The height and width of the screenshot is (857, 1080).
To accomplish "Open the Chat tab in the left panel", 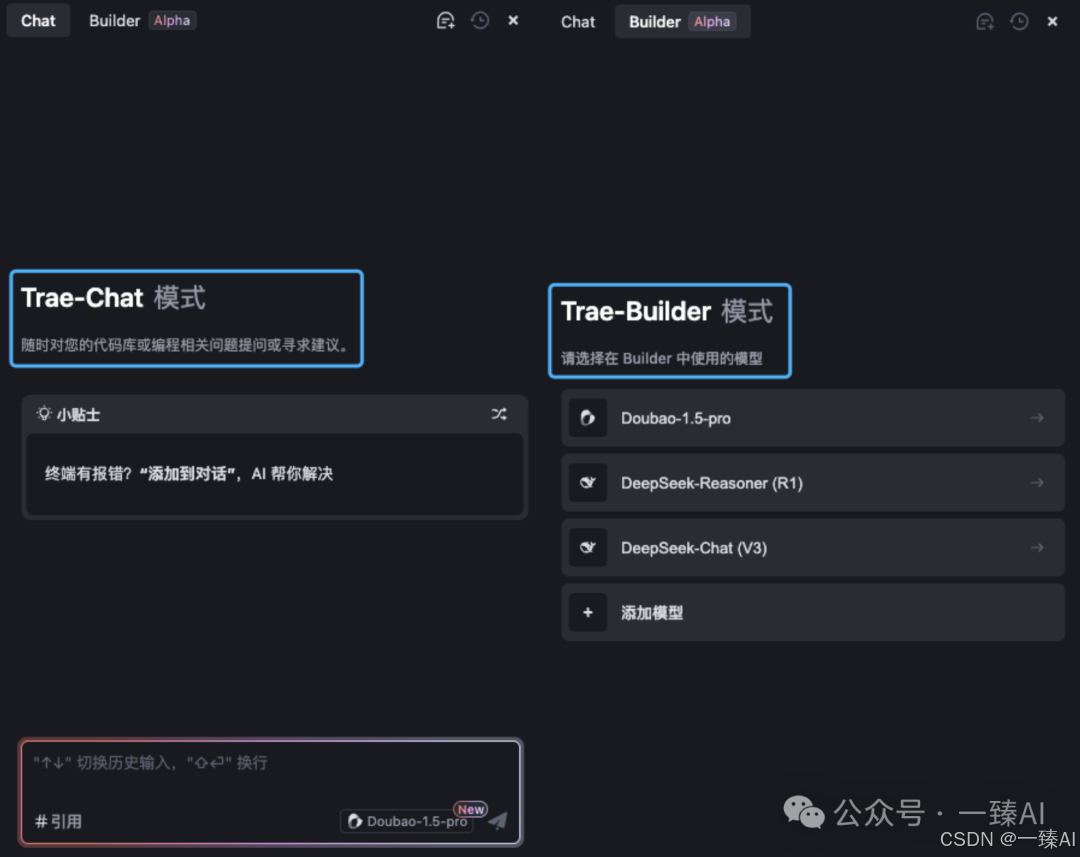I will 38,21.
